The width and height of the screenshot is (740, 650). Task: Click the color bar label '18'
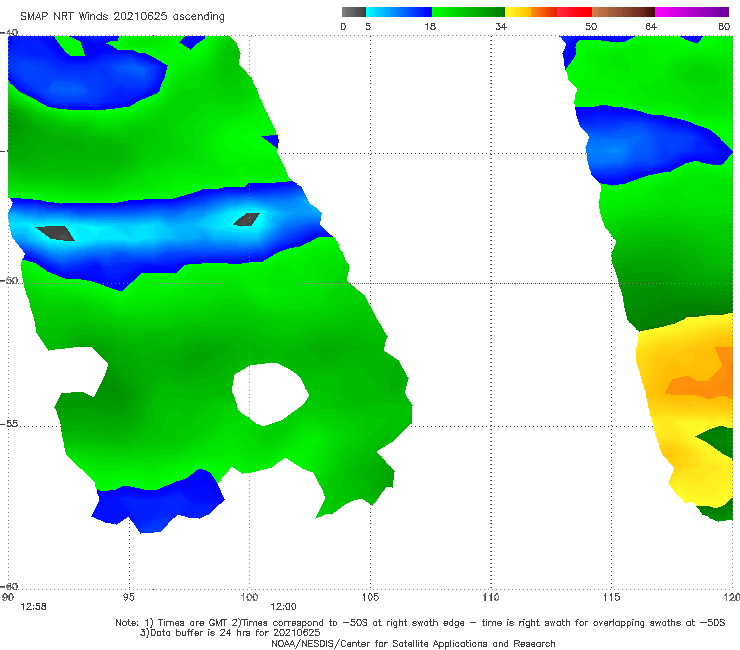[430, 26]
